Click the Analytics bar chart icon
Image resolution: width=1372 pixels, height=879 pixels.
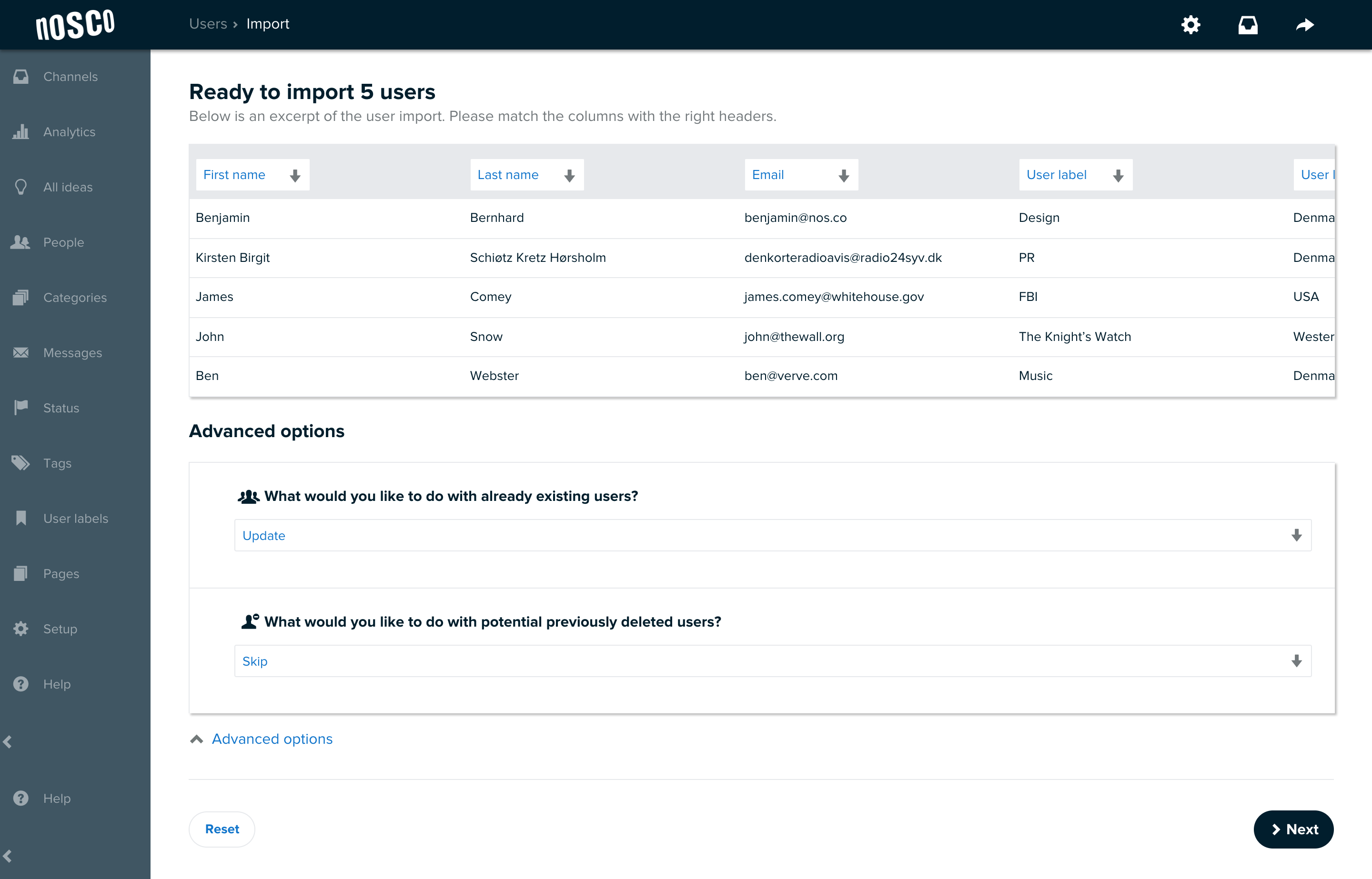coord(21,132)
